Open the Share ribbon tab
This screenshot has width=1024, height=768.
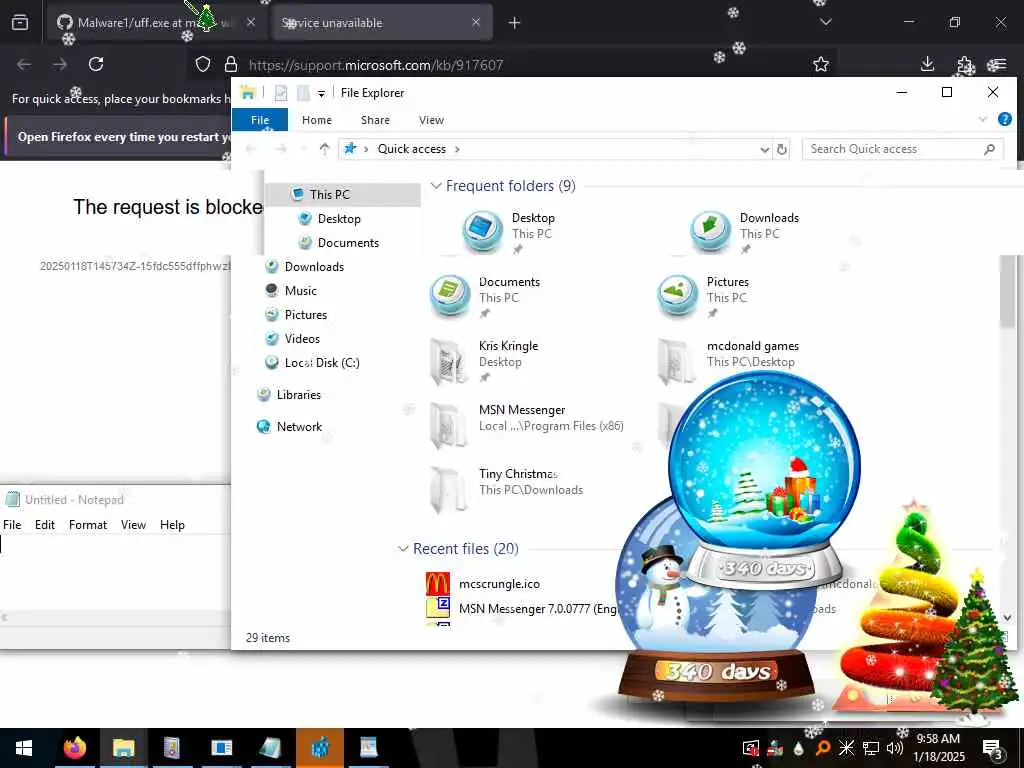tap(375, 120)
